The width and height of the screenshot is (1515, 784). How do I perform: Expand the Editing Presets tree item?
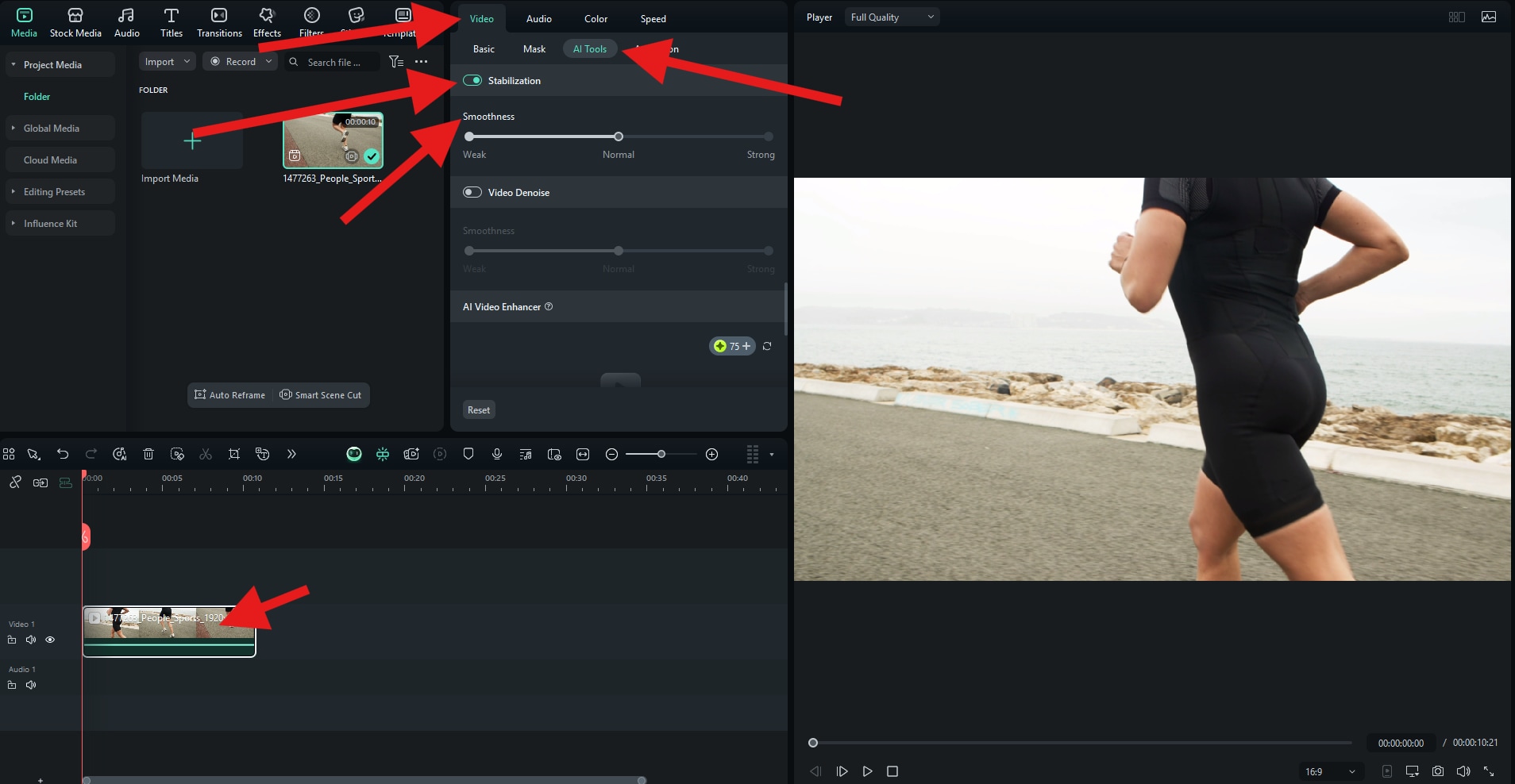13,191
